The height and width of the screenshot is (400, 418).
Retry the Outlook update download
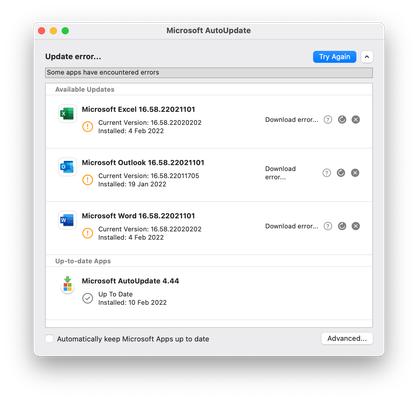[341, 173]
